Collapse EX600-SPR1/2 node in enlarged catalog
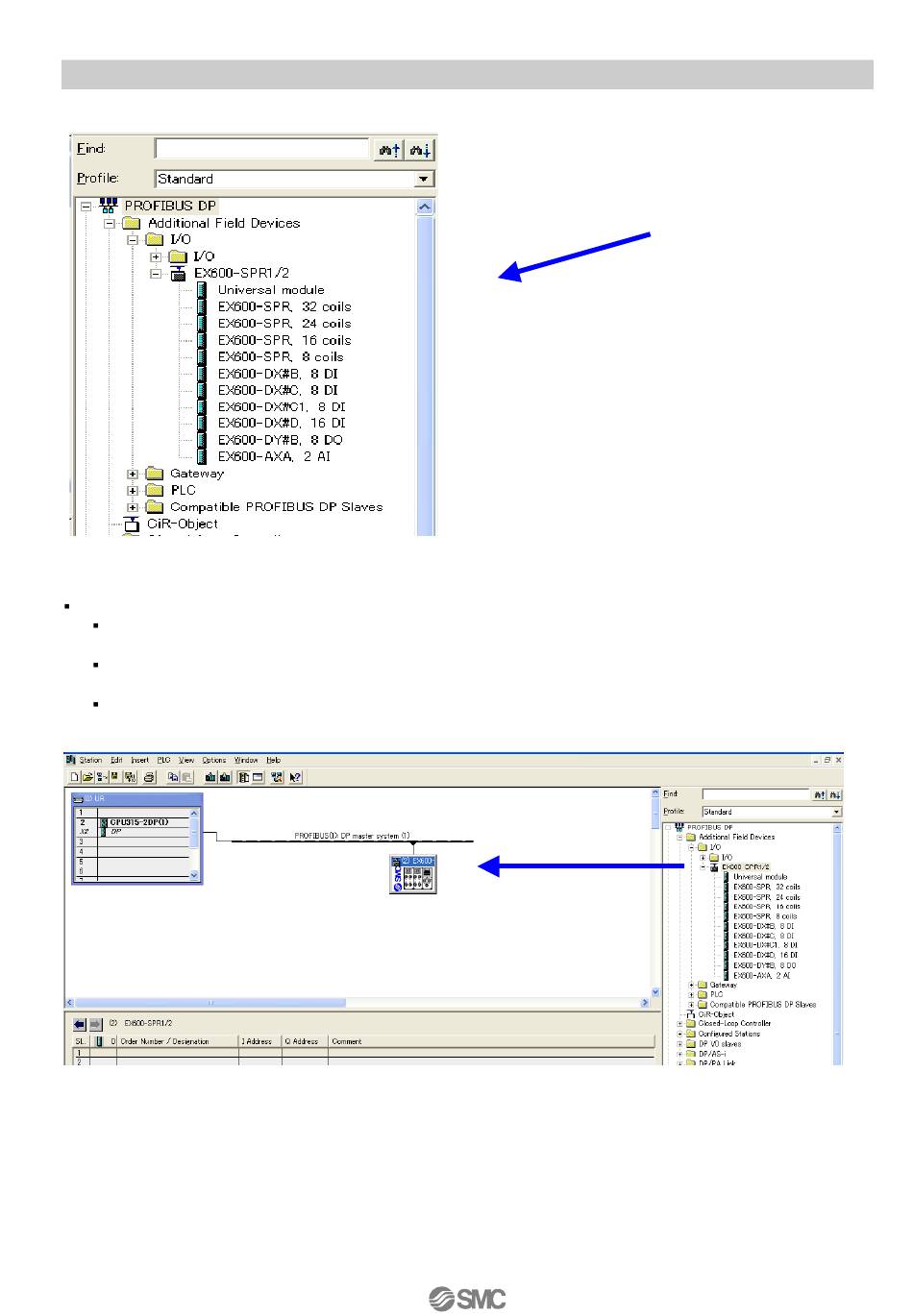Screen dimensions: 913x1316 tap(156, 273)
